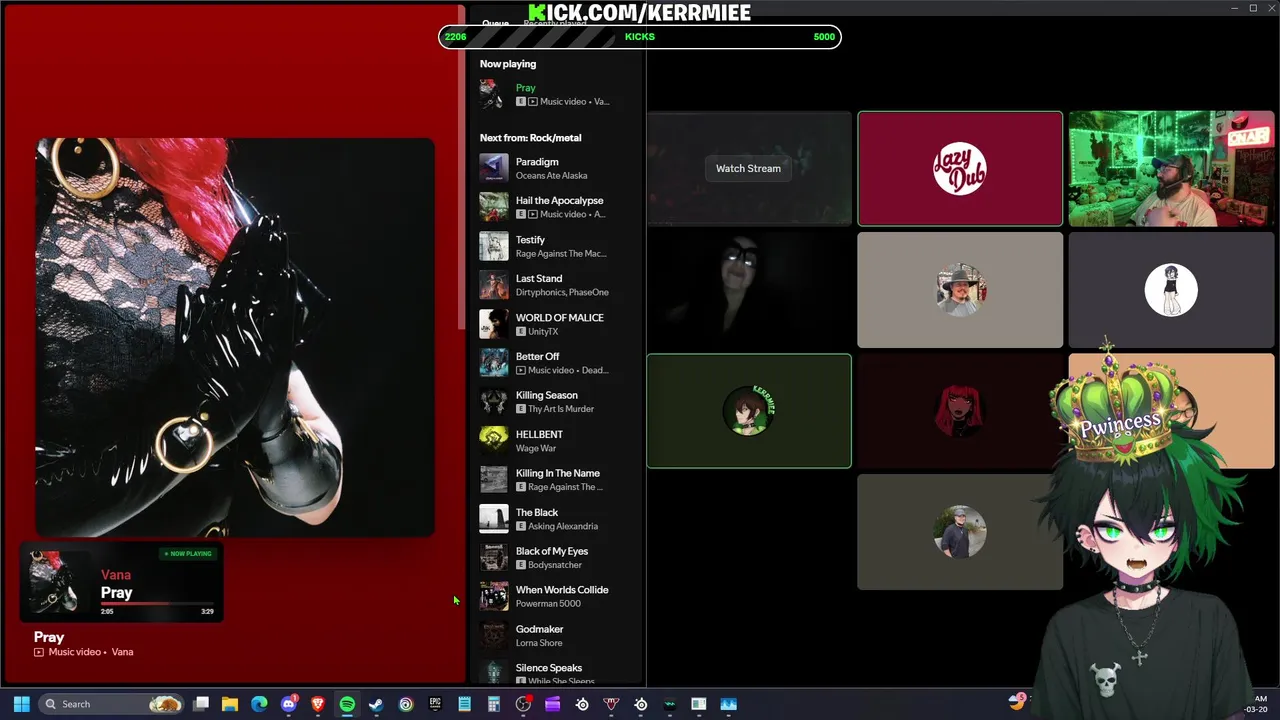This screenshot has width=1280, height=720.
Task: Switch to the Queue tab
Action: 495,23
